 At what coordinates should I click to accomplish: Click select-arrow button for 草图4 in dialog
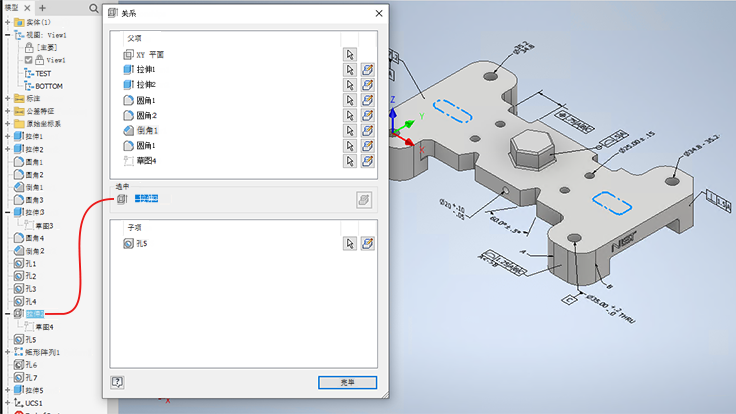(x=350, y=161)
